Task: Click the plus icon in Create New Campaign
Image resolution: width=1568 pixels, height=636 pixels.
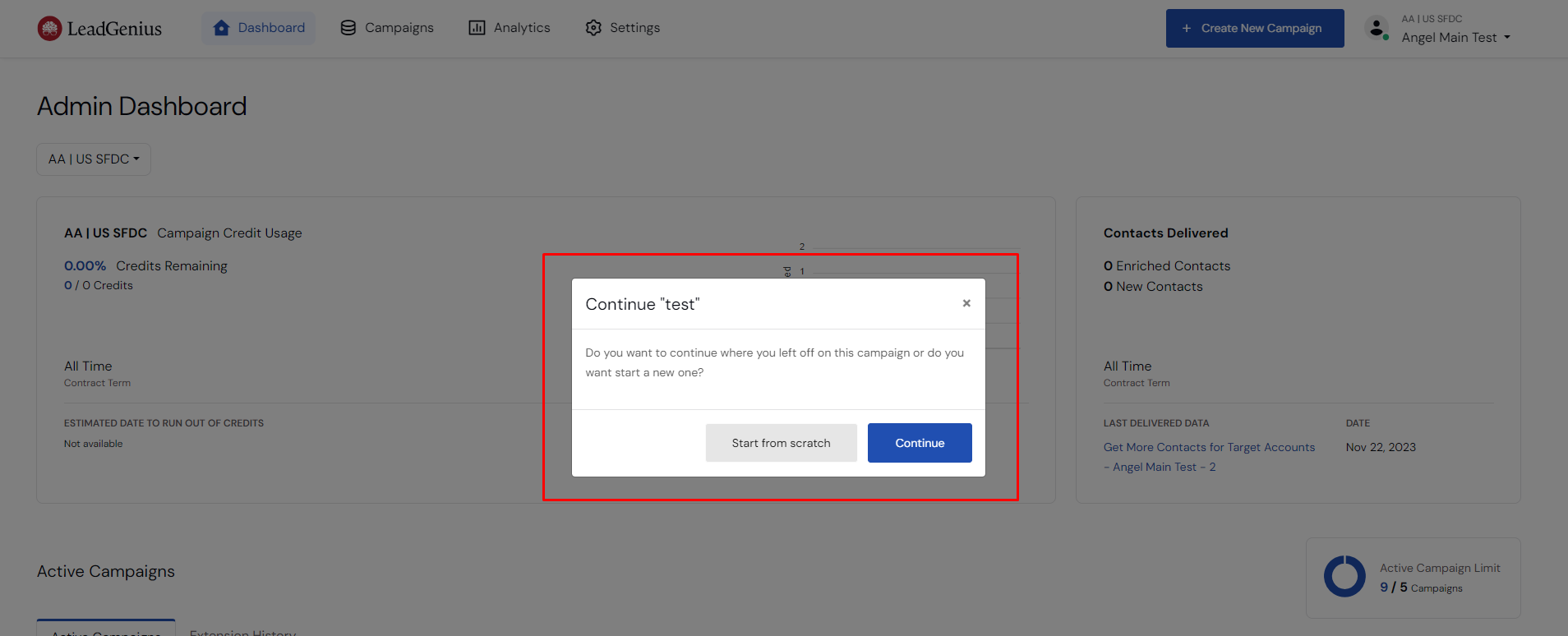Action: click(x=1186, y=29)
